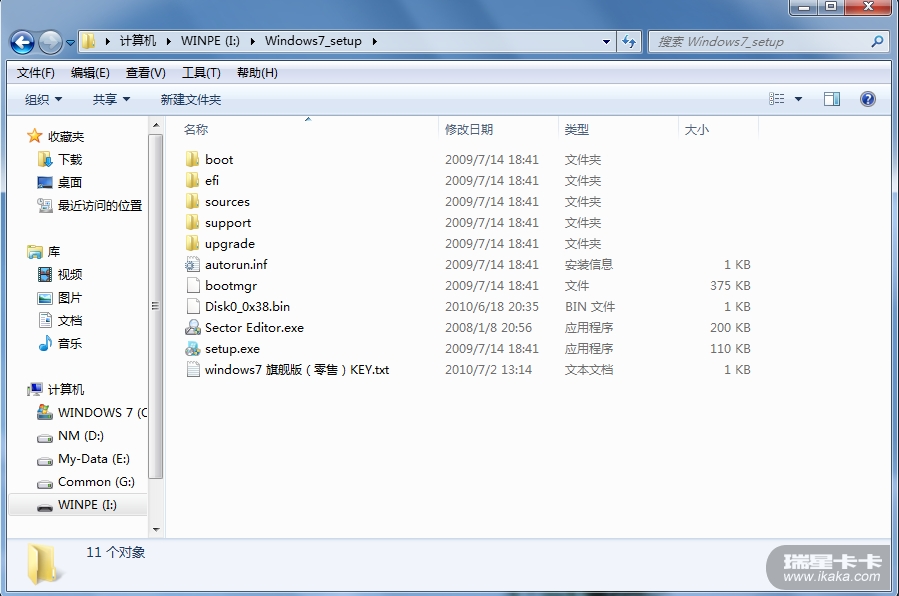The image size is (899, 596).
Task: Open the WINDOWS 7 (C:) drive
Action: pyautogui.click(x=103, y=413)
